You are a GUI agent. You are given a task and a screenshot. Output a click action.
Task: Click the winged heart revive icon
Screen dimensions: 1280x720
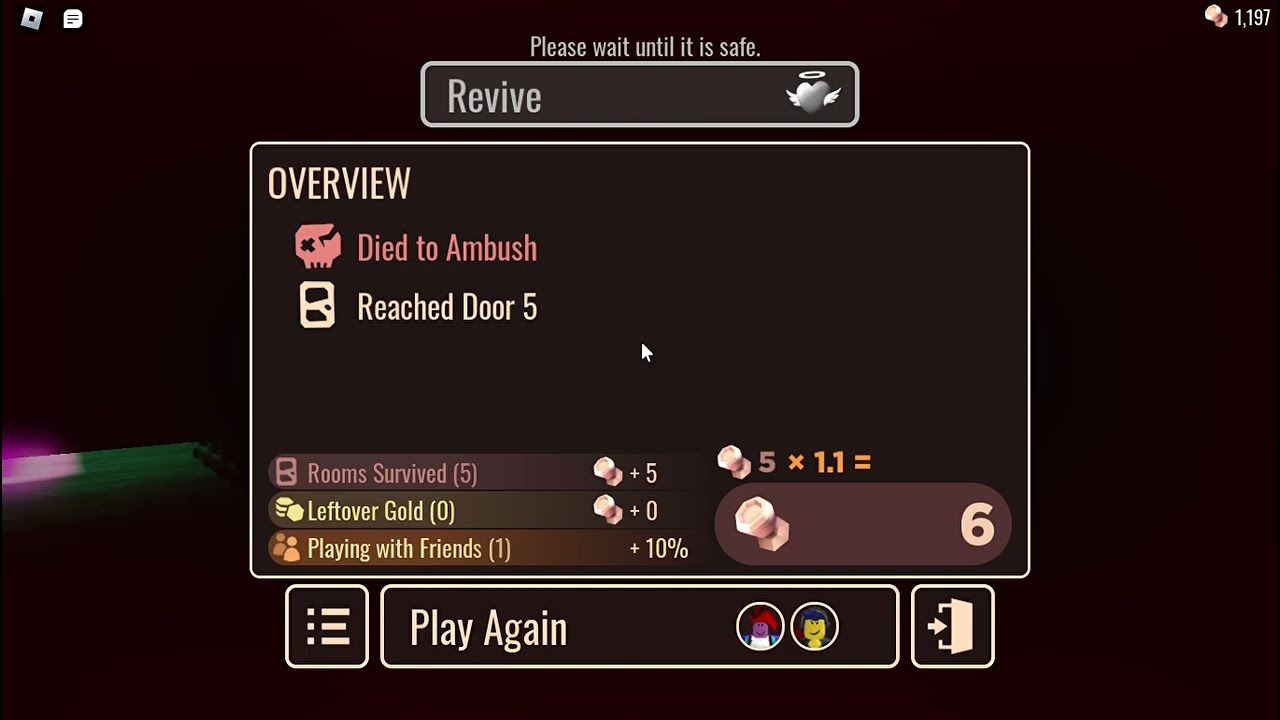[x=814, y=95]
